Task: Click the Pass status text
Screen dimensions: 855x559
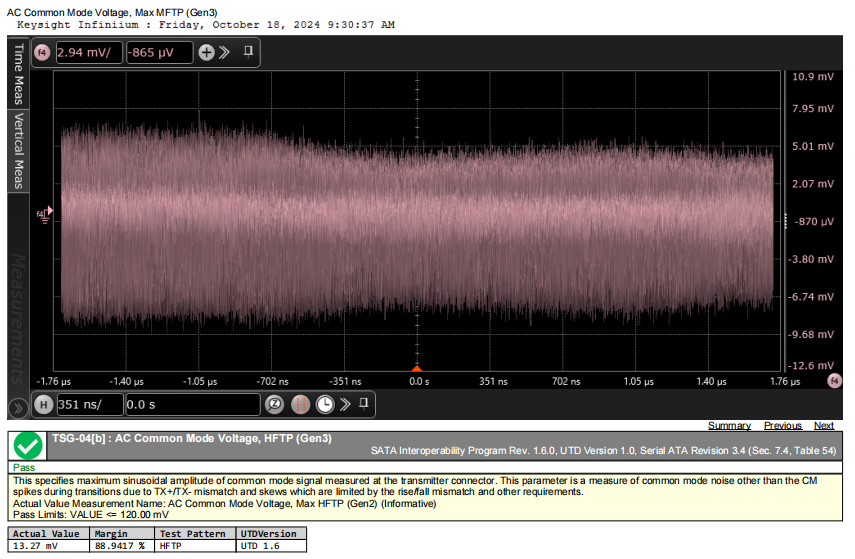Action: [24, 467]
